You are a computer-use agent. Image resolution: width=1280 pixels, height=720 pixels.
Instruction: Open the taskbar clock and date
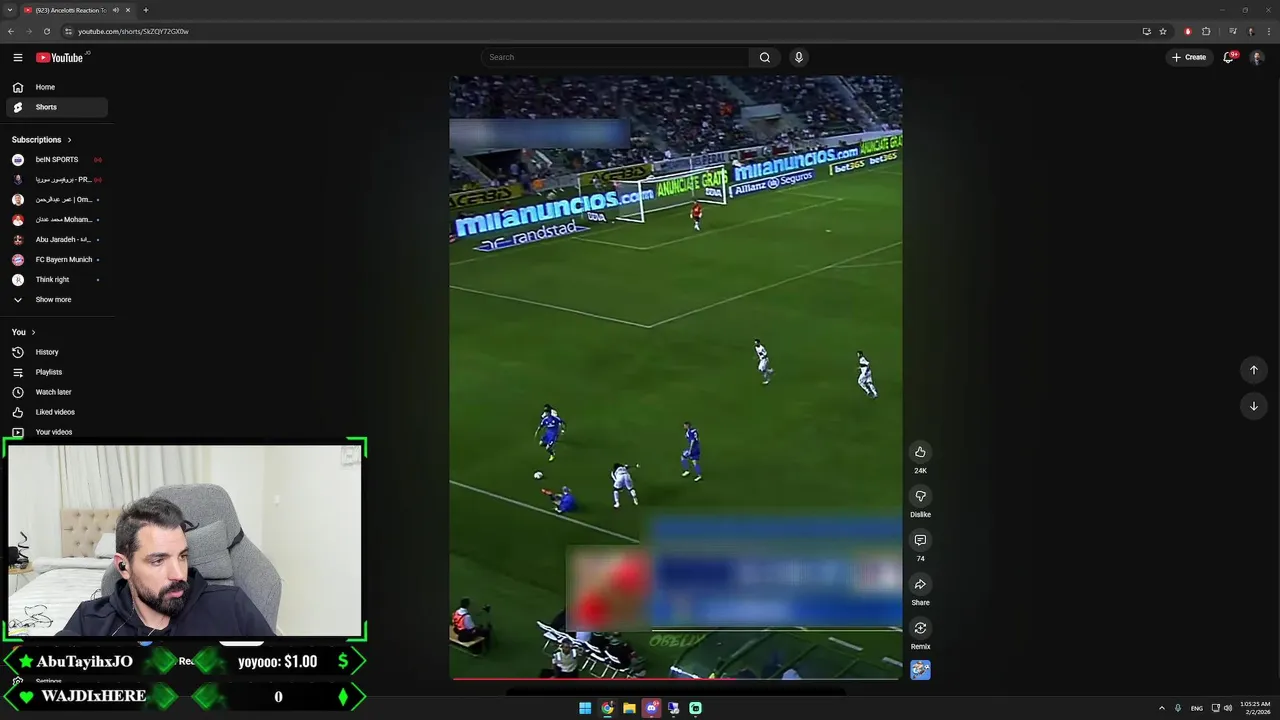(1255, 708)
